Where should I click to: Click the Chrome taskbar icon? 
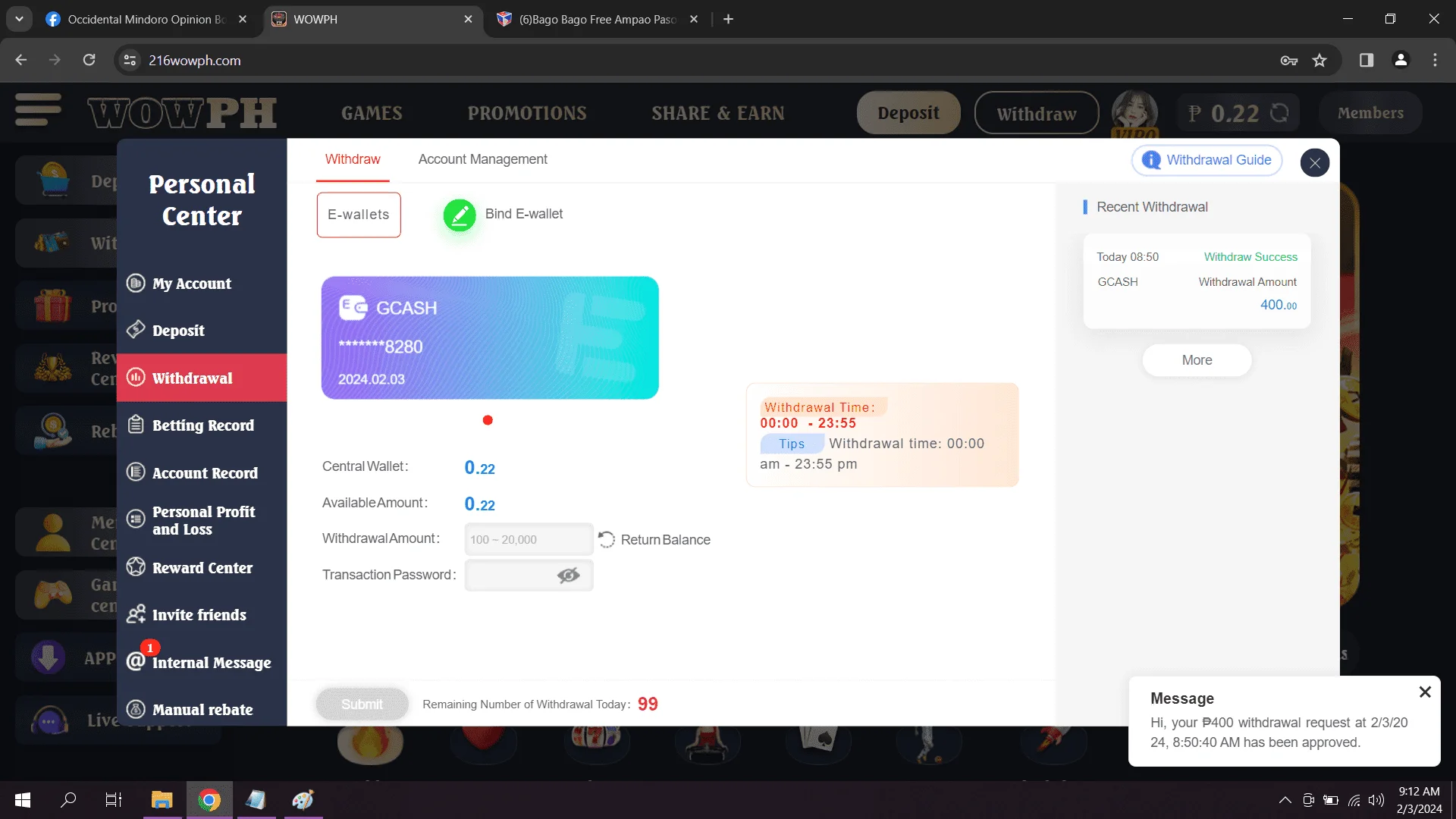tap(209, 800)
